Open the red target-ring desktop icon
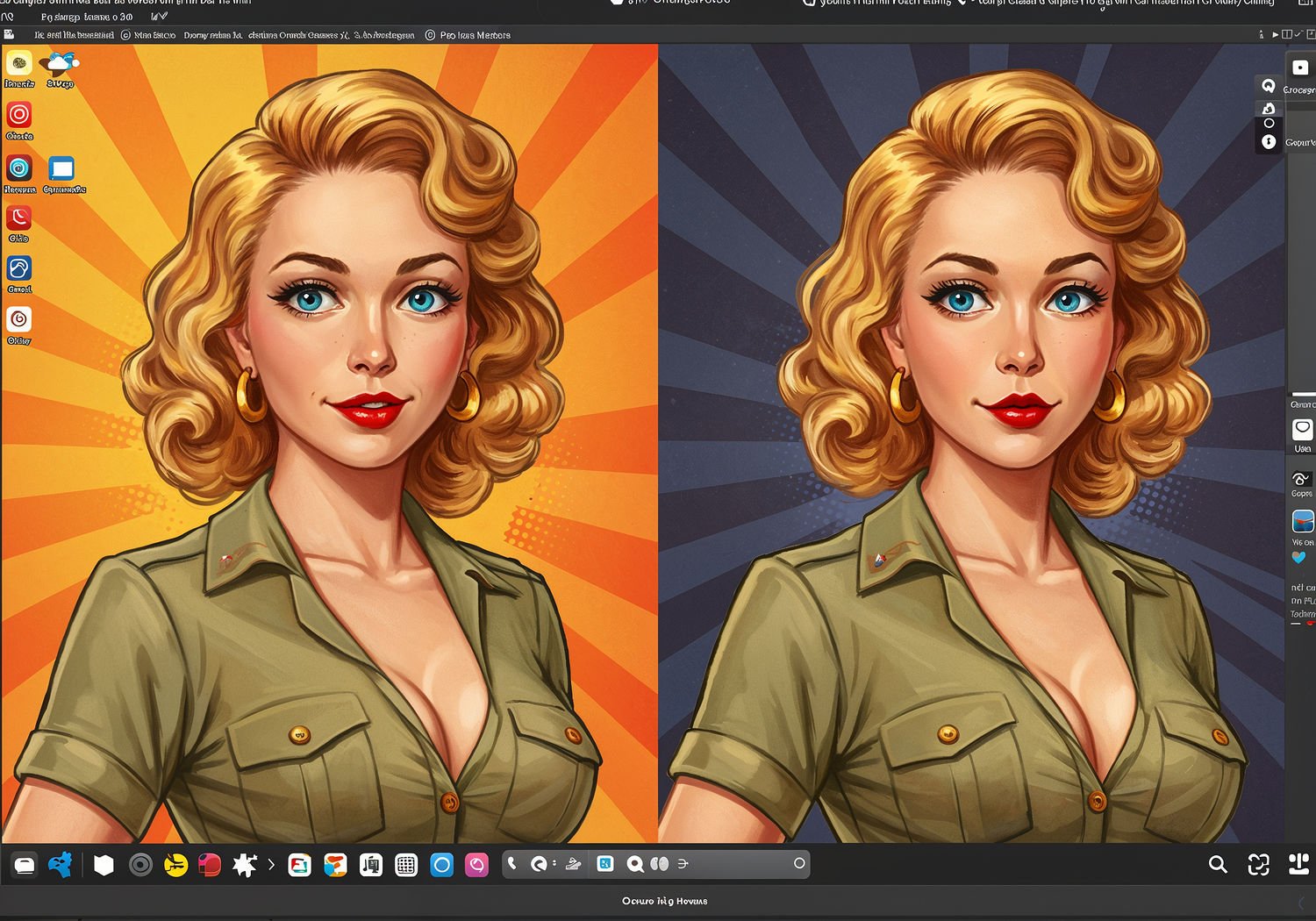Viewport: 1316px width, 921px height. click(x=19, y=115)
